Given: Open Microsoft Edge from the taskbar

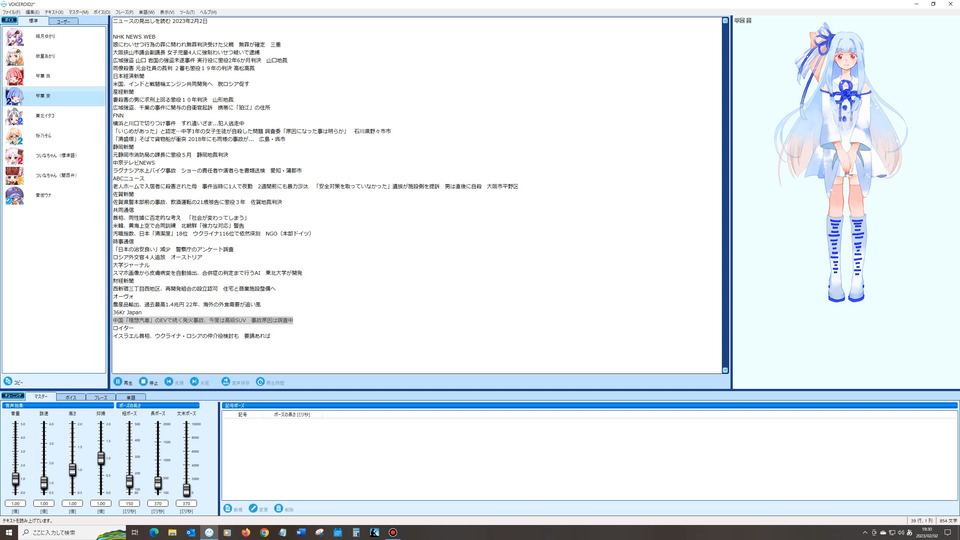Looking at the screenshot, I should (x=154, y=533).
